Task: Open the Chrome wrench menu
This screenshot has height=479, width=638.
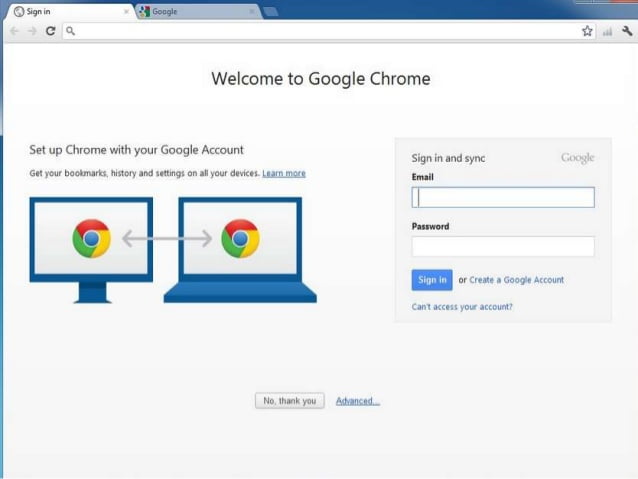Action: point(627,31)
